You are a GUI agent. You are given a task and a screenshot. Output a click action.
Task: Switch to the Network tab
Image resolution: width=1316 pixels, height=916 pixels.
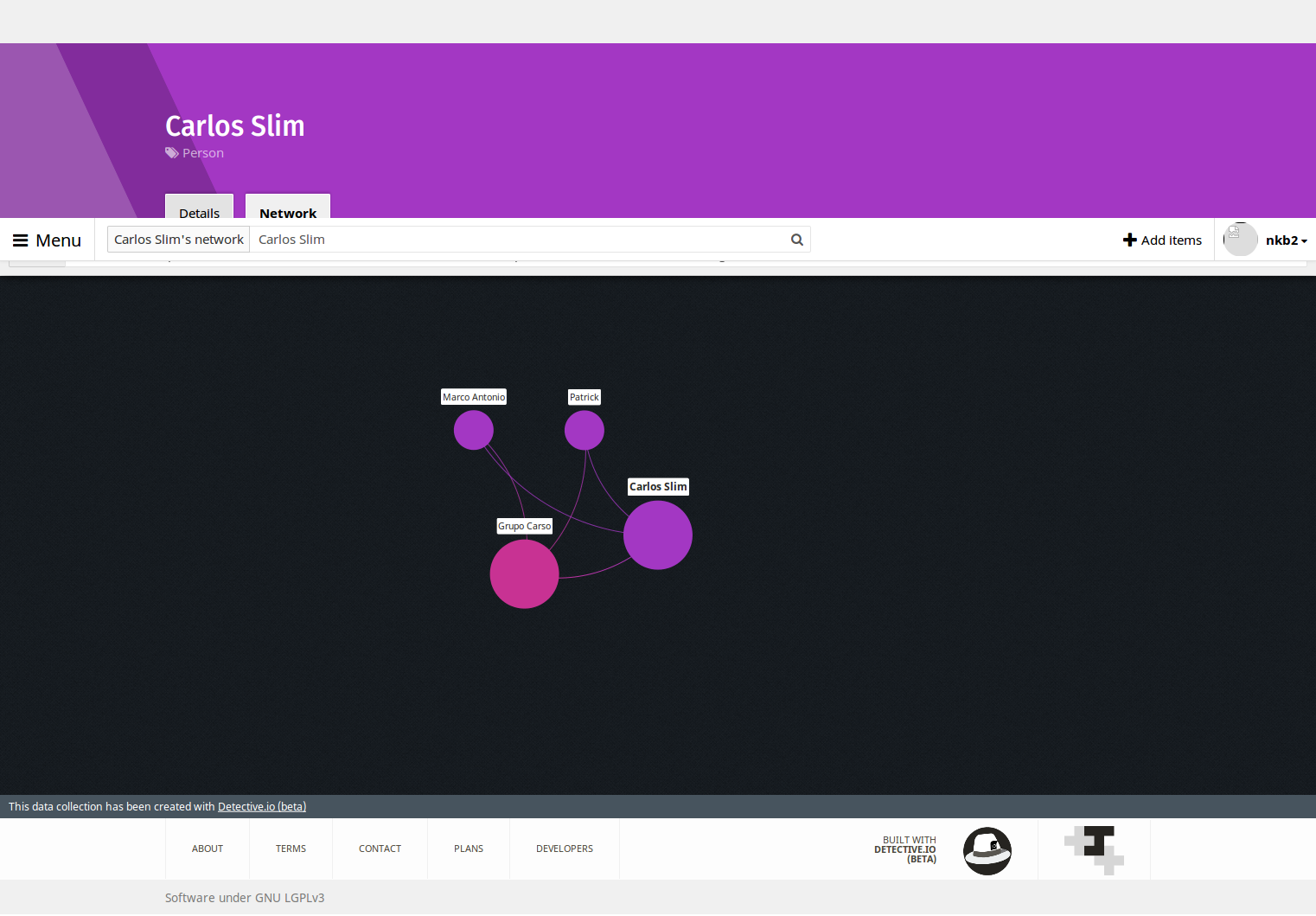[x=288, y=207]
